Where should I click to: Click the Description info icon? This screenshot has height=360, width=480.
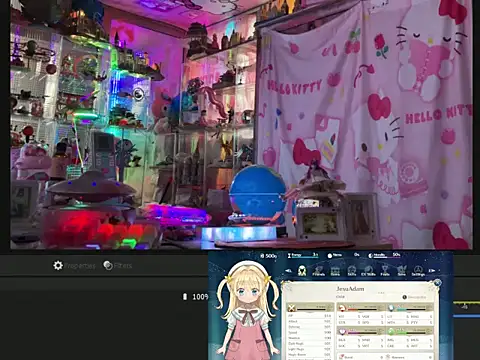404,297
